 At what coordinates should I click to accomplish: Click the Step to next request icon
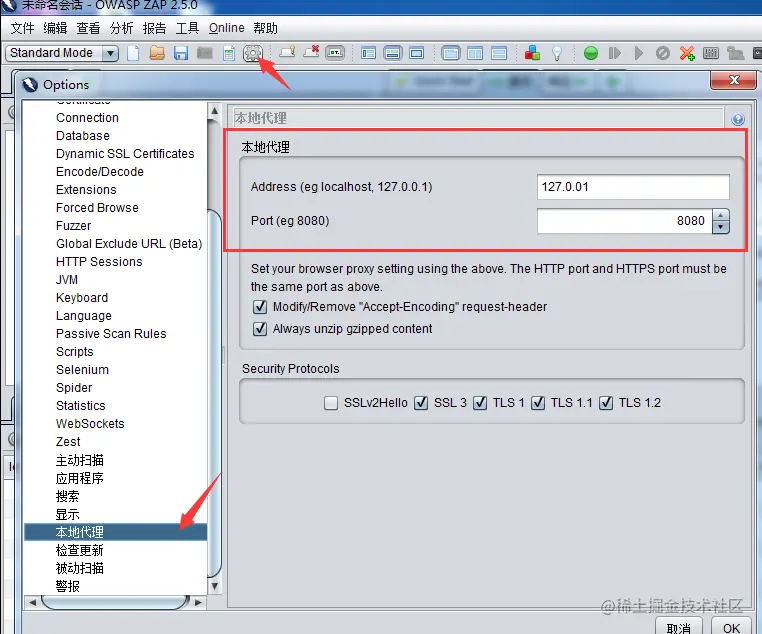coord(615,53)
